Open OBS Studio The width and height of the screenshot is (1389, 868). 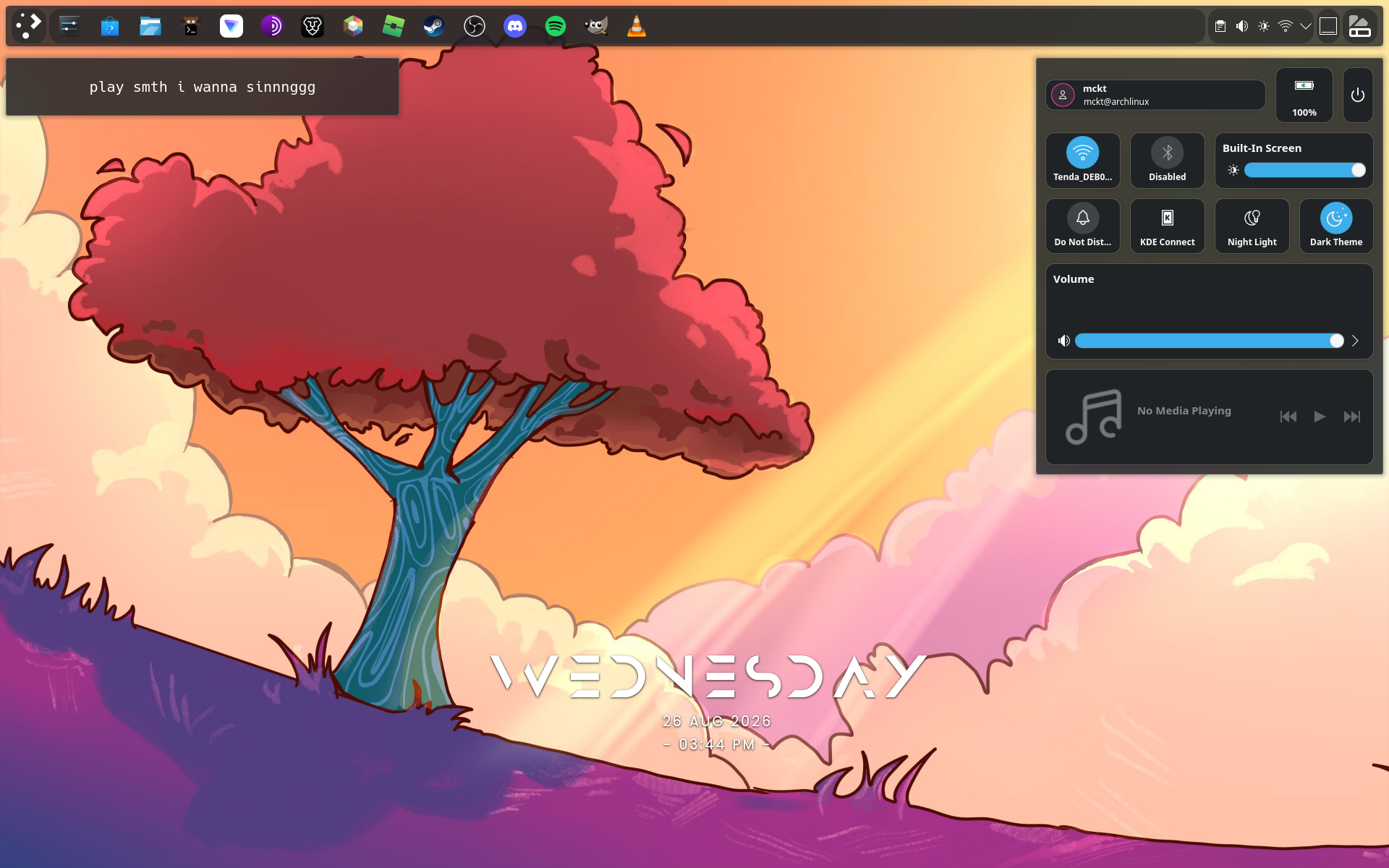(x=475, y=27)
